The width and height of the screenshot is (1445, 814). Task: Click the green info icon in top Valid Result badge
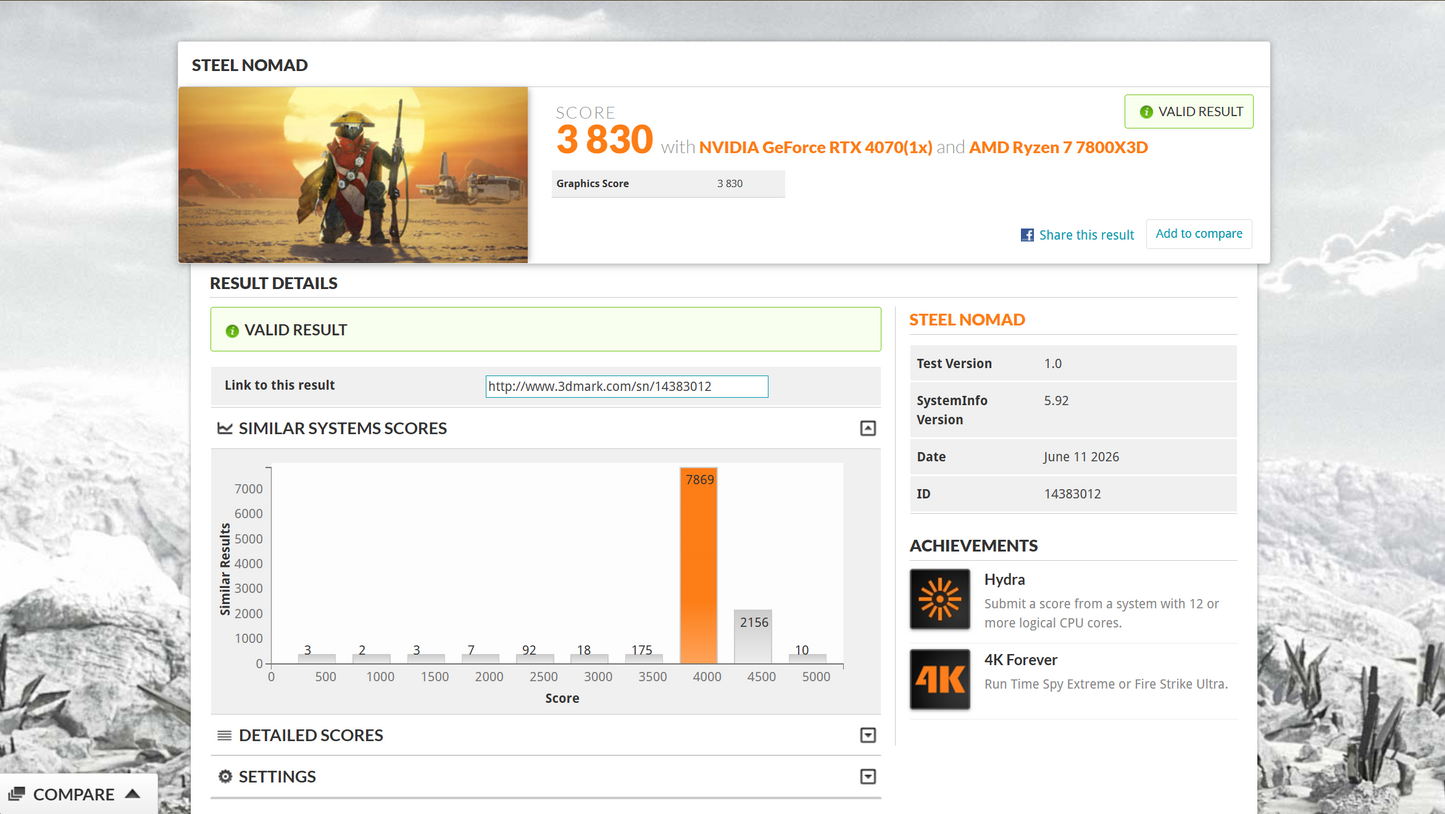1146,112
